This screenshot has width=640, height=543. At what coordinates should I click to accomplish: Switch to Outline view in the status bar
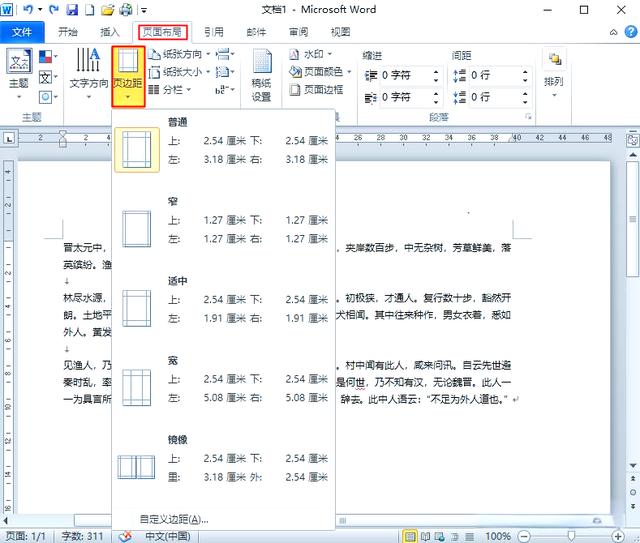[x=455, y=536]
